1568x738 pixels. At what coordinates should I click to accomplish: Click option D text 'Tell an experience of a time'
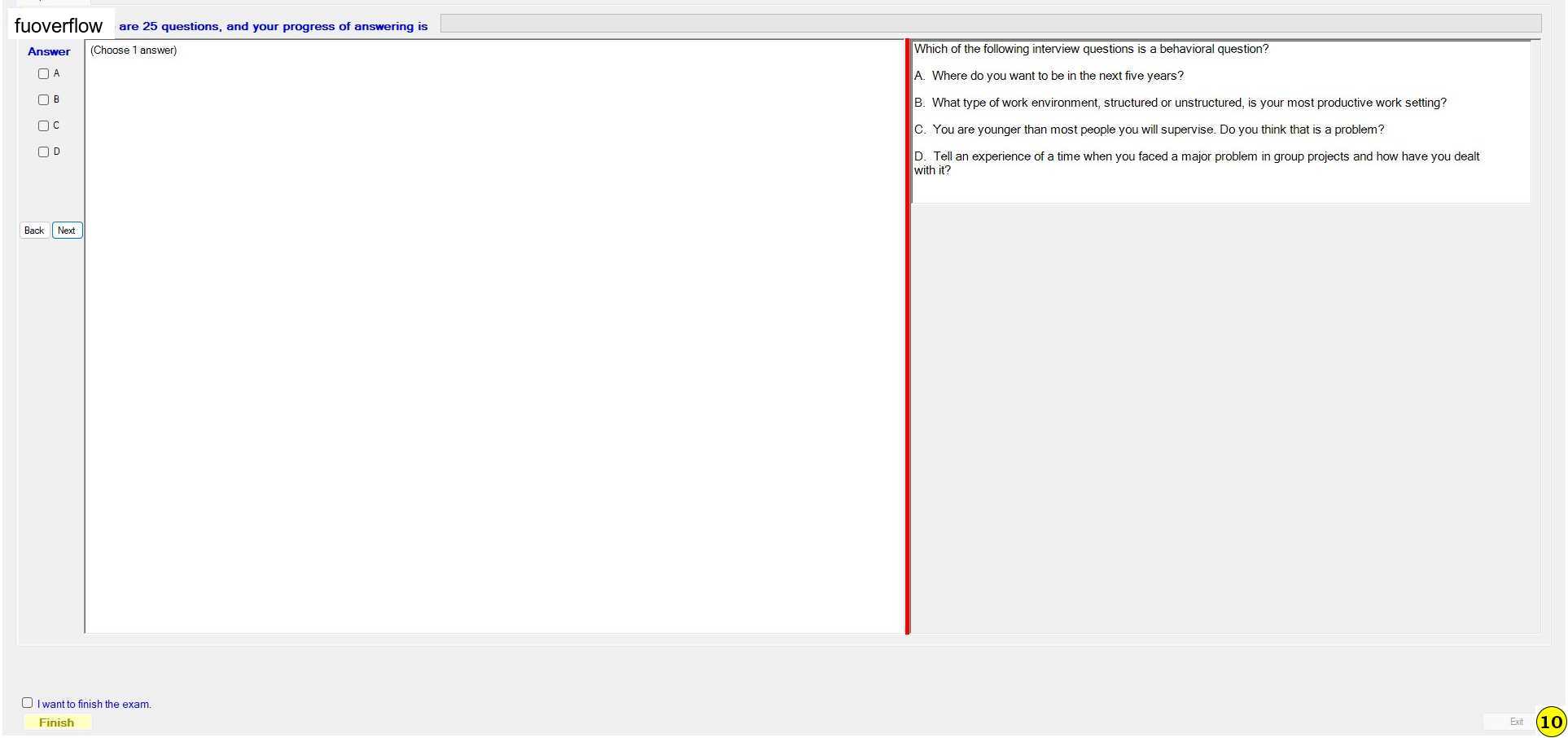click(x=1197, y=163)
